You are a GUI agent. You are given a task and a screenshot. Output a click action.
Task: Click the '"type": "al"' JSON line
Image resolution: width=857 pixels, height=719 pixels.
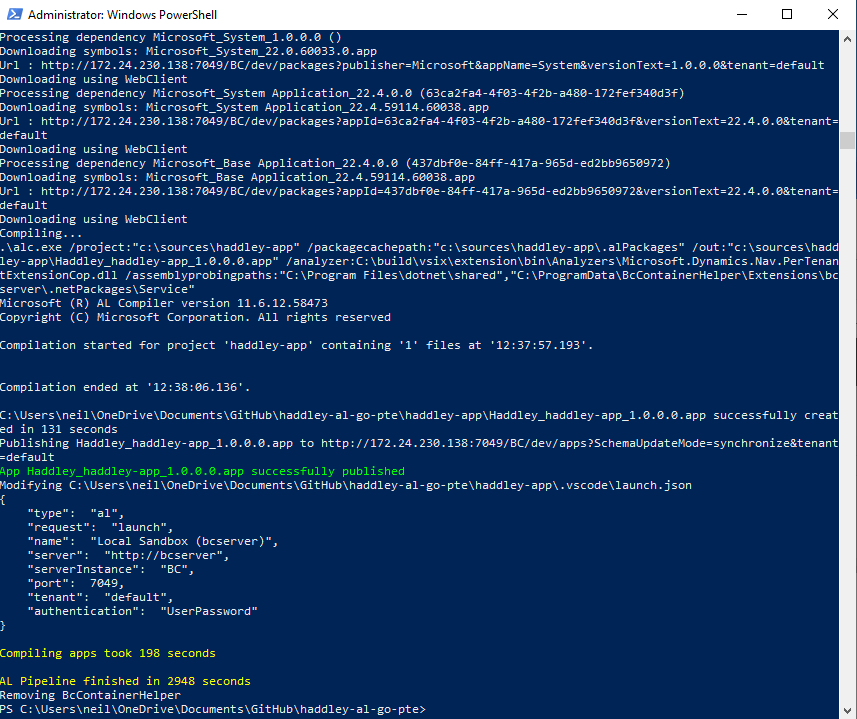coord(76,513)
